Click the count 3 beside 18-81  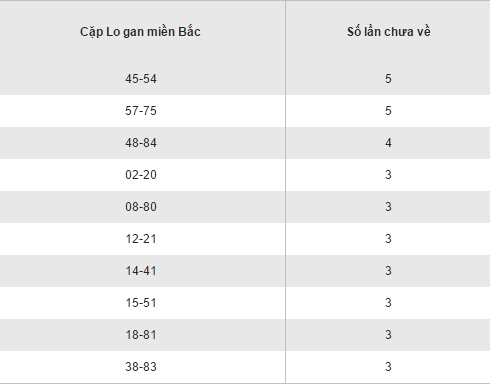click(x=388, y=335)
